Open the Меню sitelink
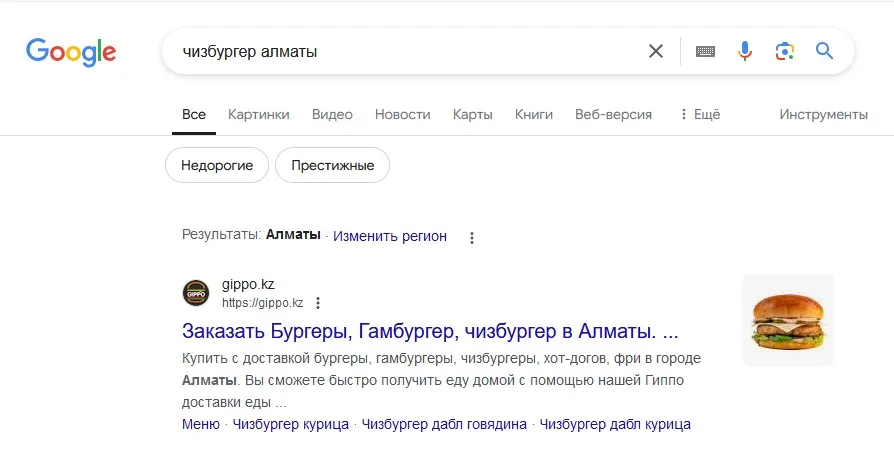Viewport: 894px width, 460px height. click(x=201, y=425)
